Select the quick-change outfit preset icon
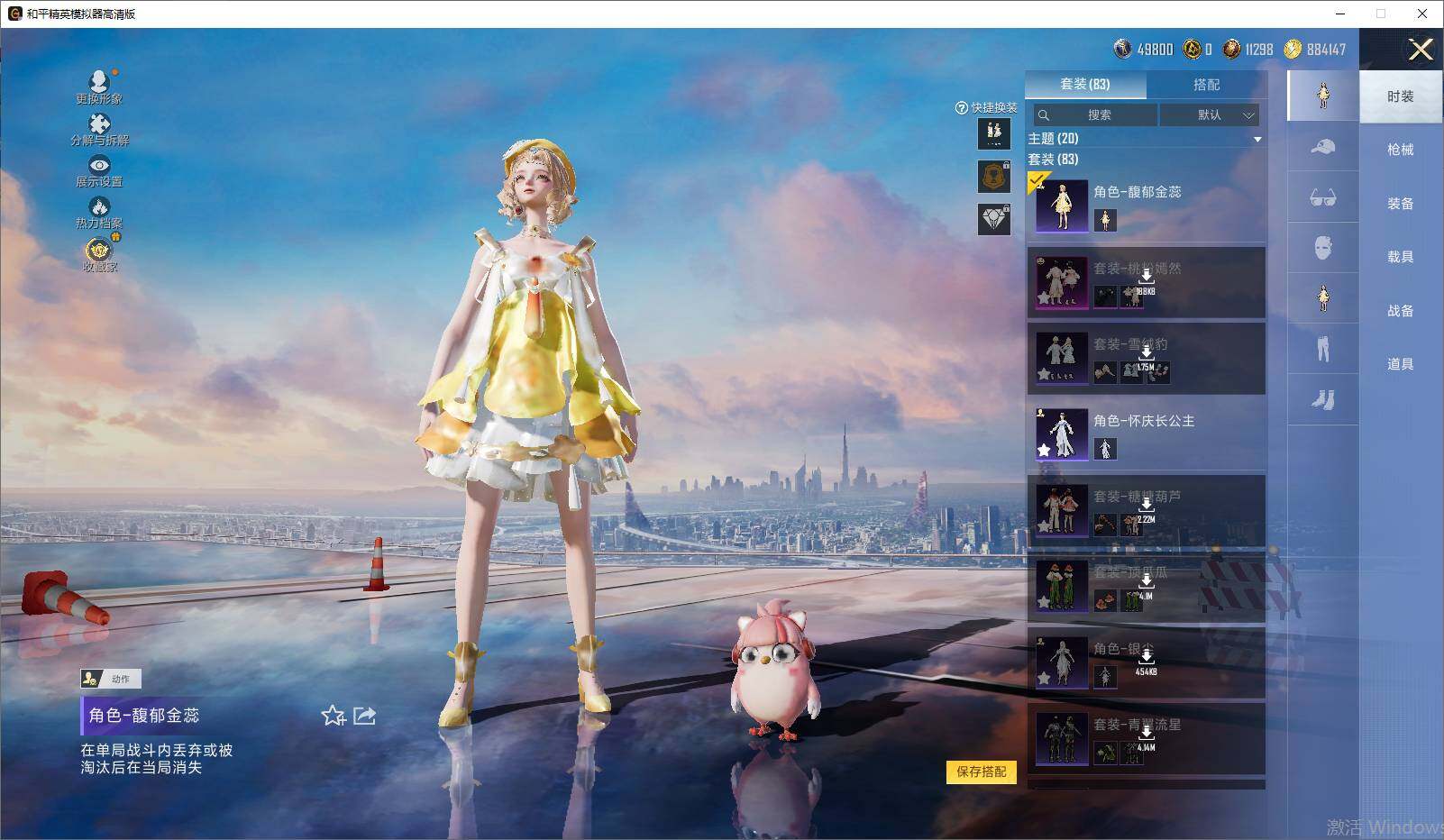Viewport: 1444px width, 840px height. click(x=994, y=133)
